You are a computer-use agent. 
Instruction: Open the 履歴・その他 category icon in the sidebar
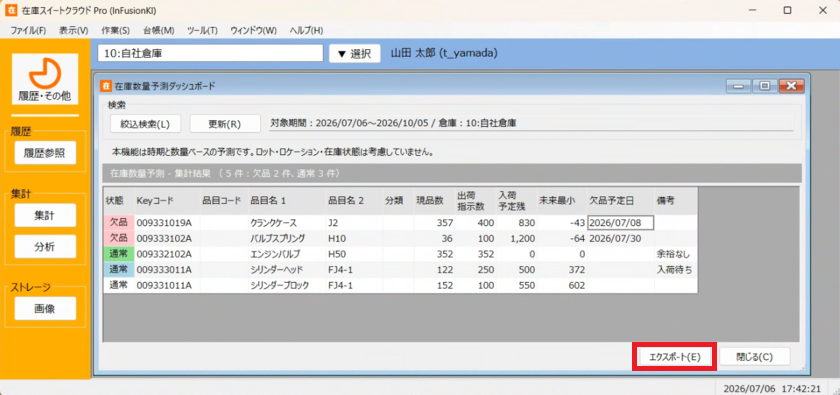tap(45, 79)
